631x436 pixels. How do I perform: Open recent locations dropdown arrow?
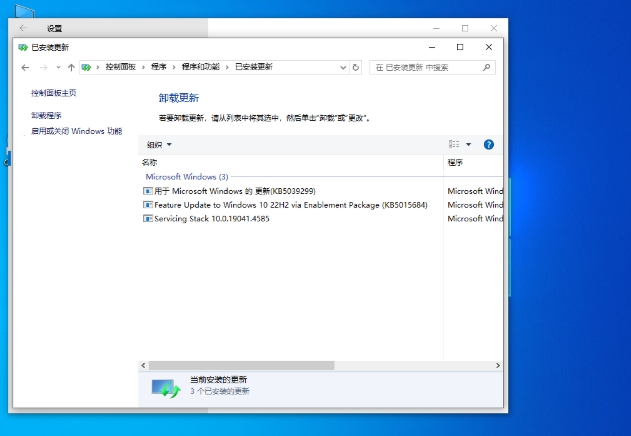coord(57,67)
